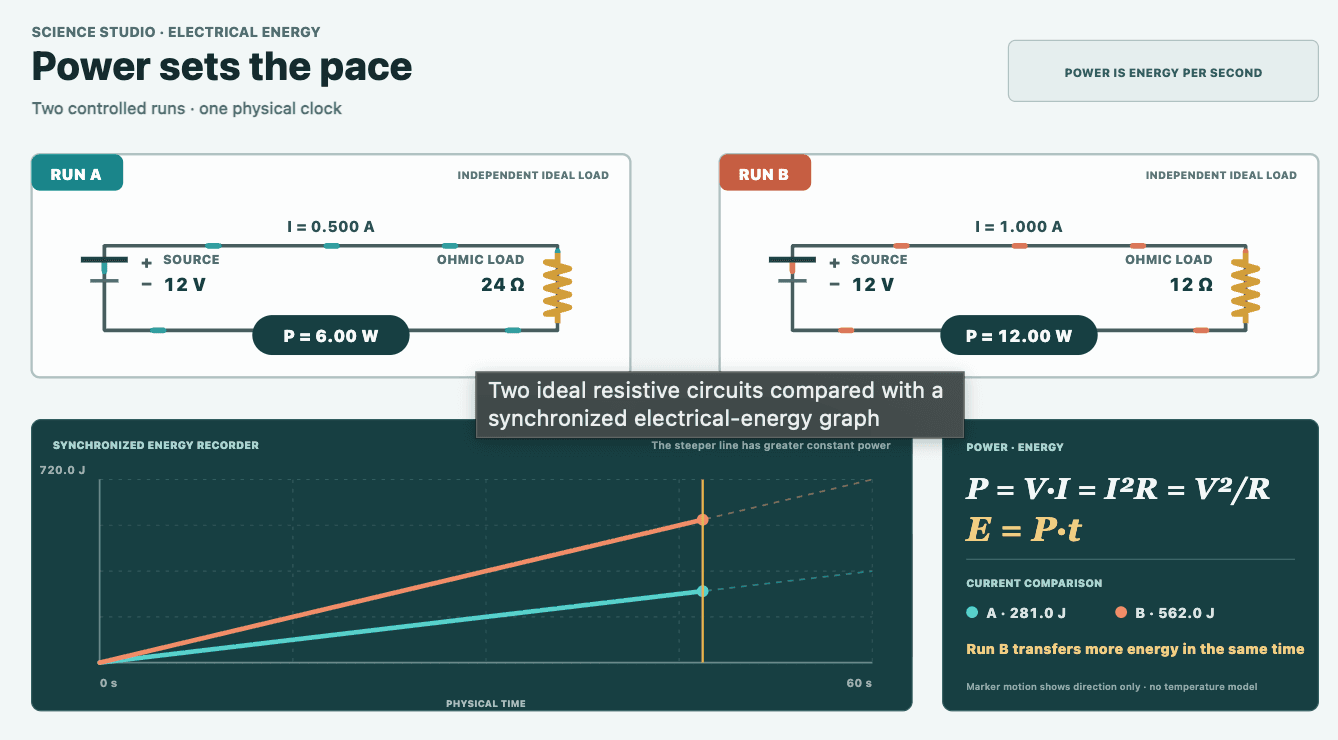Click the P = 6.00 W power badge
Image resolution: width=1338 pixels, height=740 pixels.
tap(331, 336)
